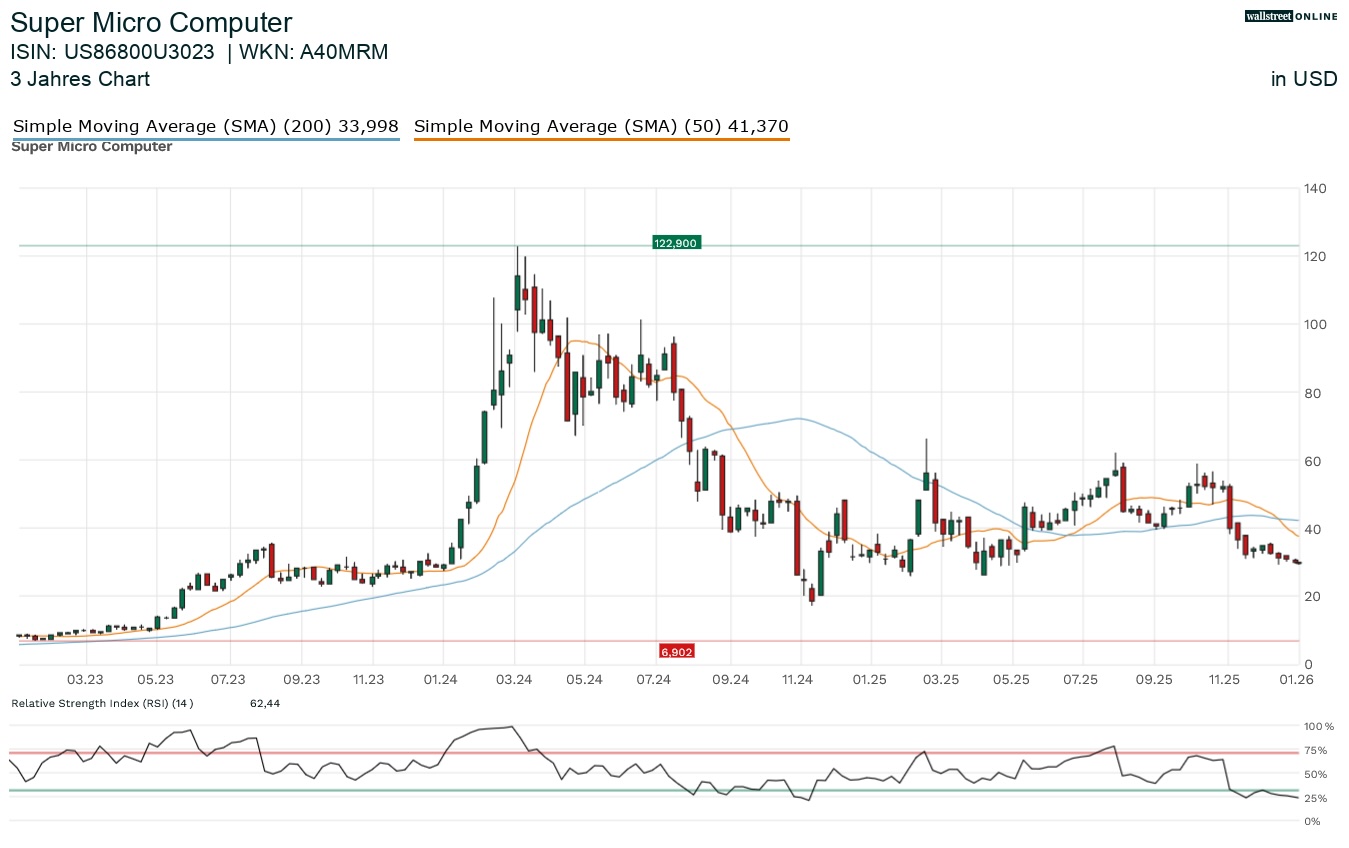
Task: Click the 03.23 date marker on x-axis
Action: click(x=86, y=680)
